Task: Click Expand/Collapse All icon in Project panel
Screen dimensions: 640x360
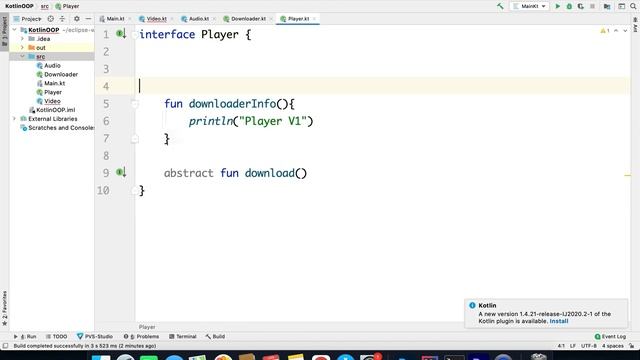Action: (62, 19)
